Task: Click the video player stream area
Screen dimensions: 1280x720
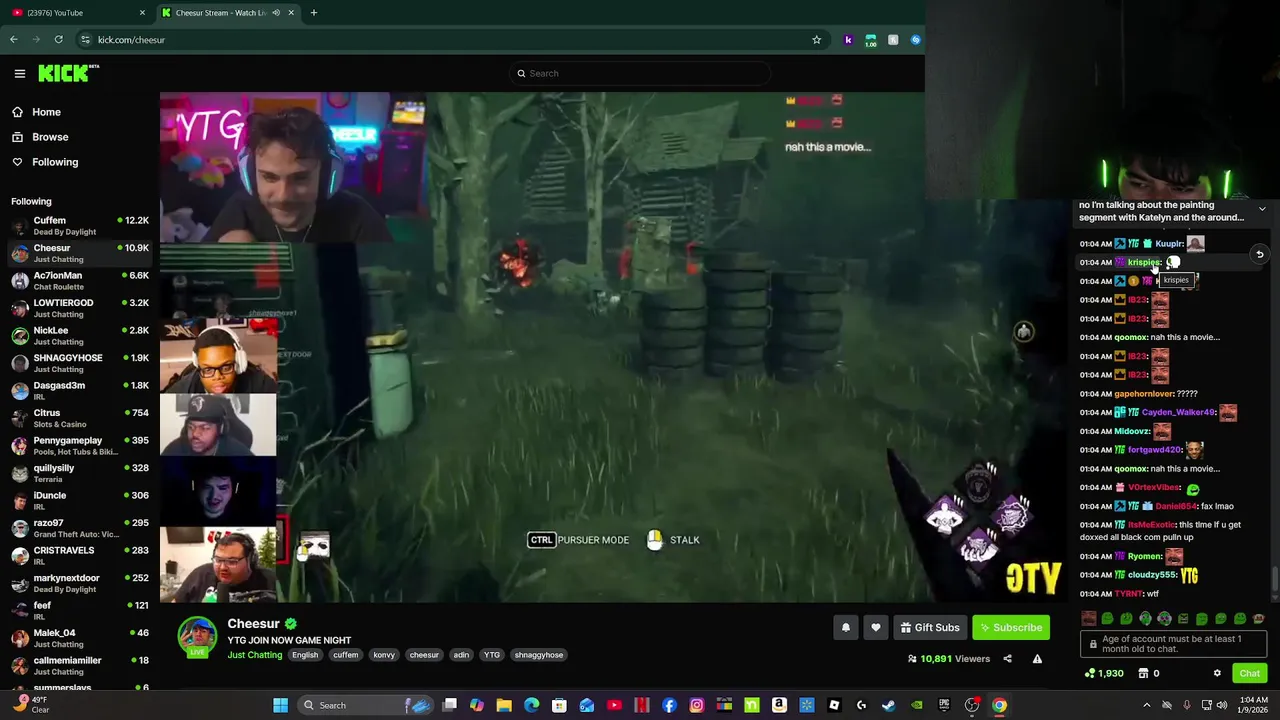Action: pos(612,347)
